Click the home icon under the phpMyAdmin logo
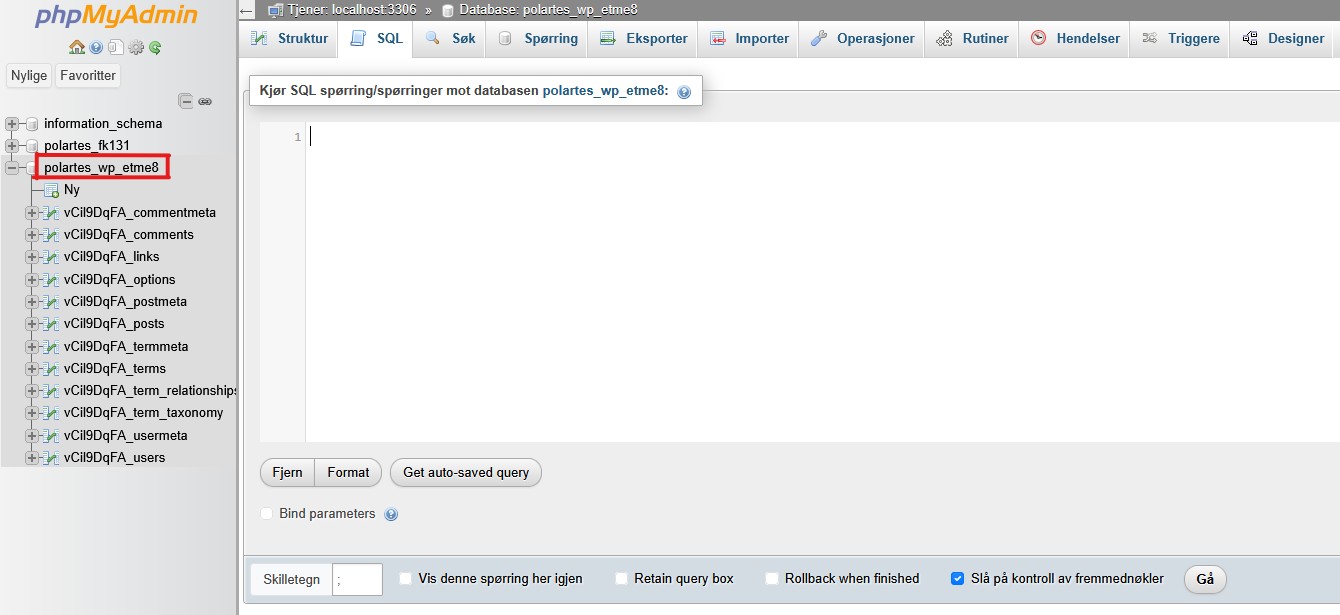Screen dimensions: 1340x615 pos(77,47)
